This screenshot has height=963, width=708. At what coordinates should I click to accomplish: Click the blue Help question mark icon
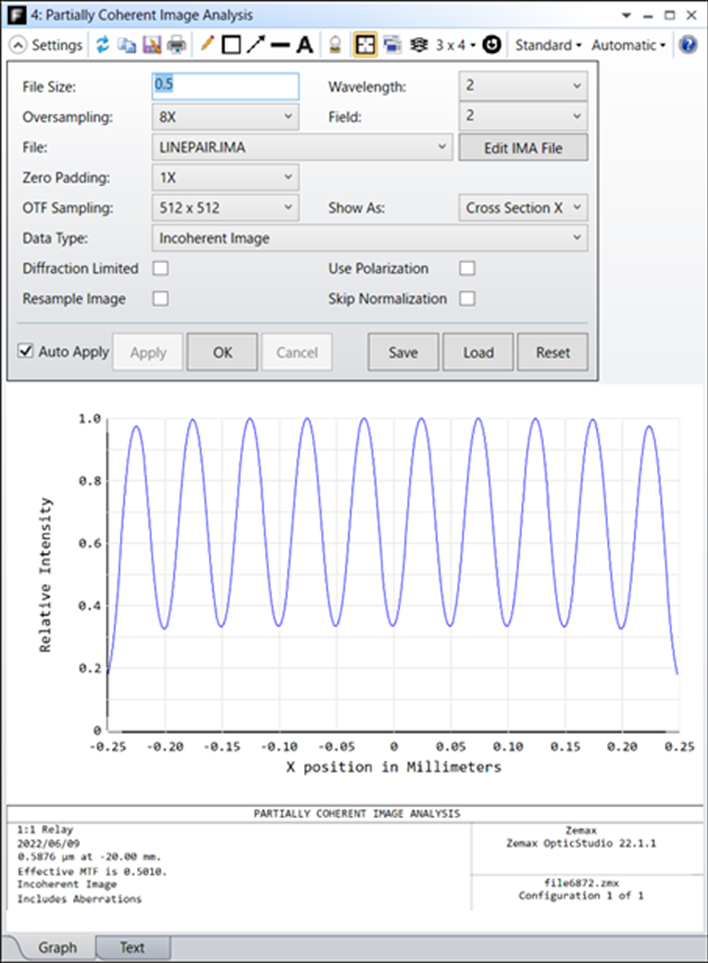[x=688, y=45]
